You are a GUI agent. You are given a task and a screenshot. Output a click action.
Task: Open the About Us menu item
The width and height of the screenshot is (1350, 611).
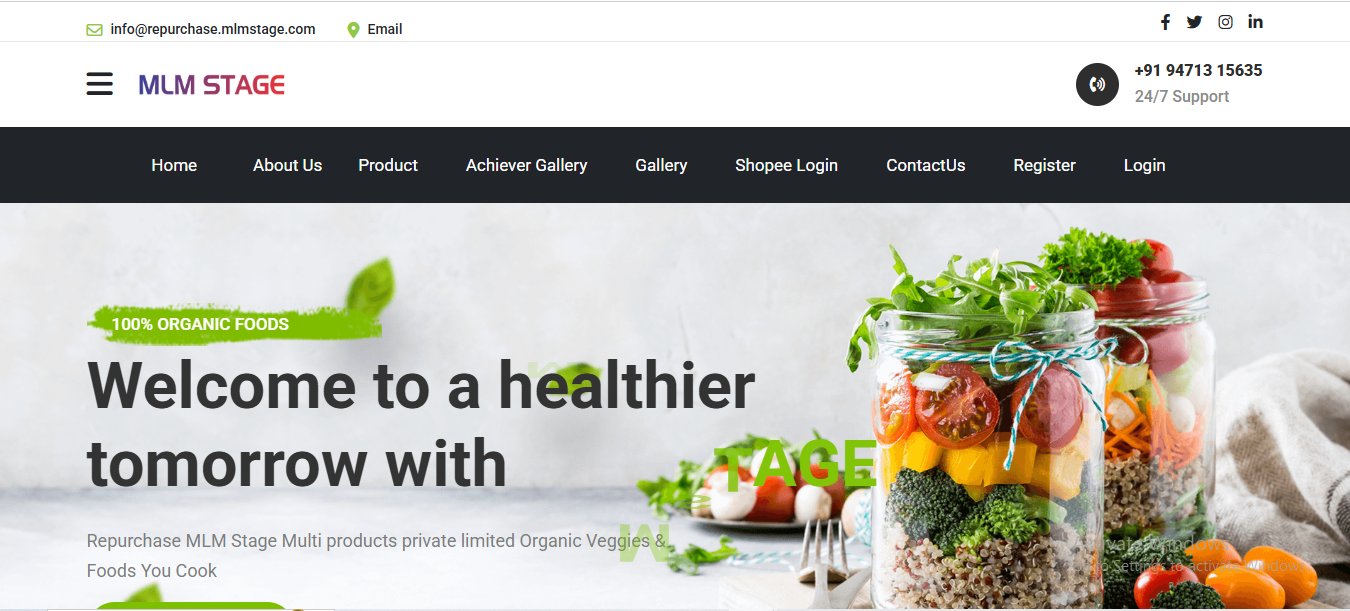point(287,165)
